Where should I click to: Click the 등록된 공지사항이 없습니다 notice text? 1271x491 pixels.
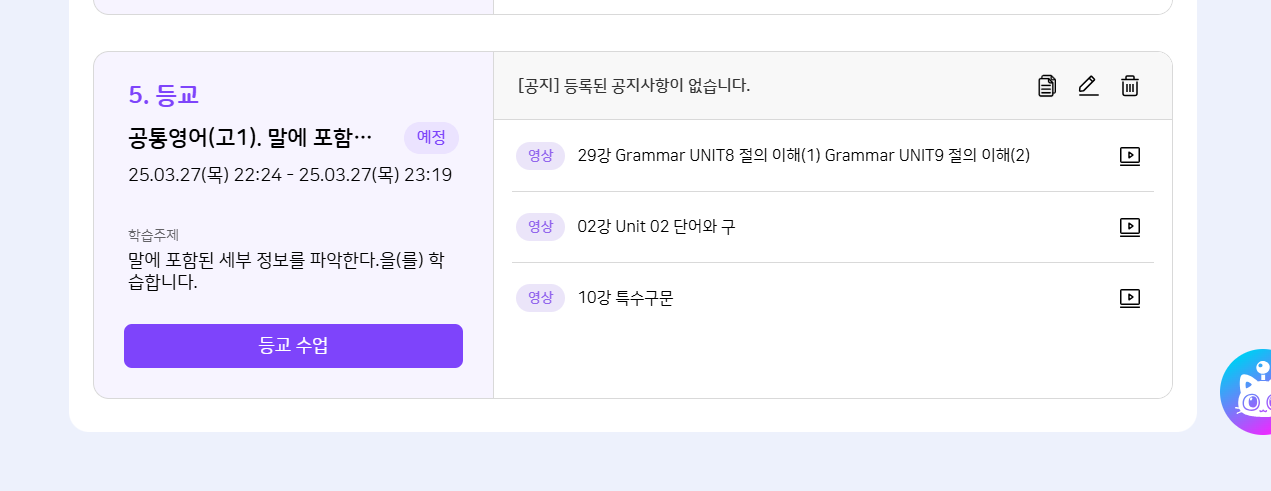tap(634, 86)
